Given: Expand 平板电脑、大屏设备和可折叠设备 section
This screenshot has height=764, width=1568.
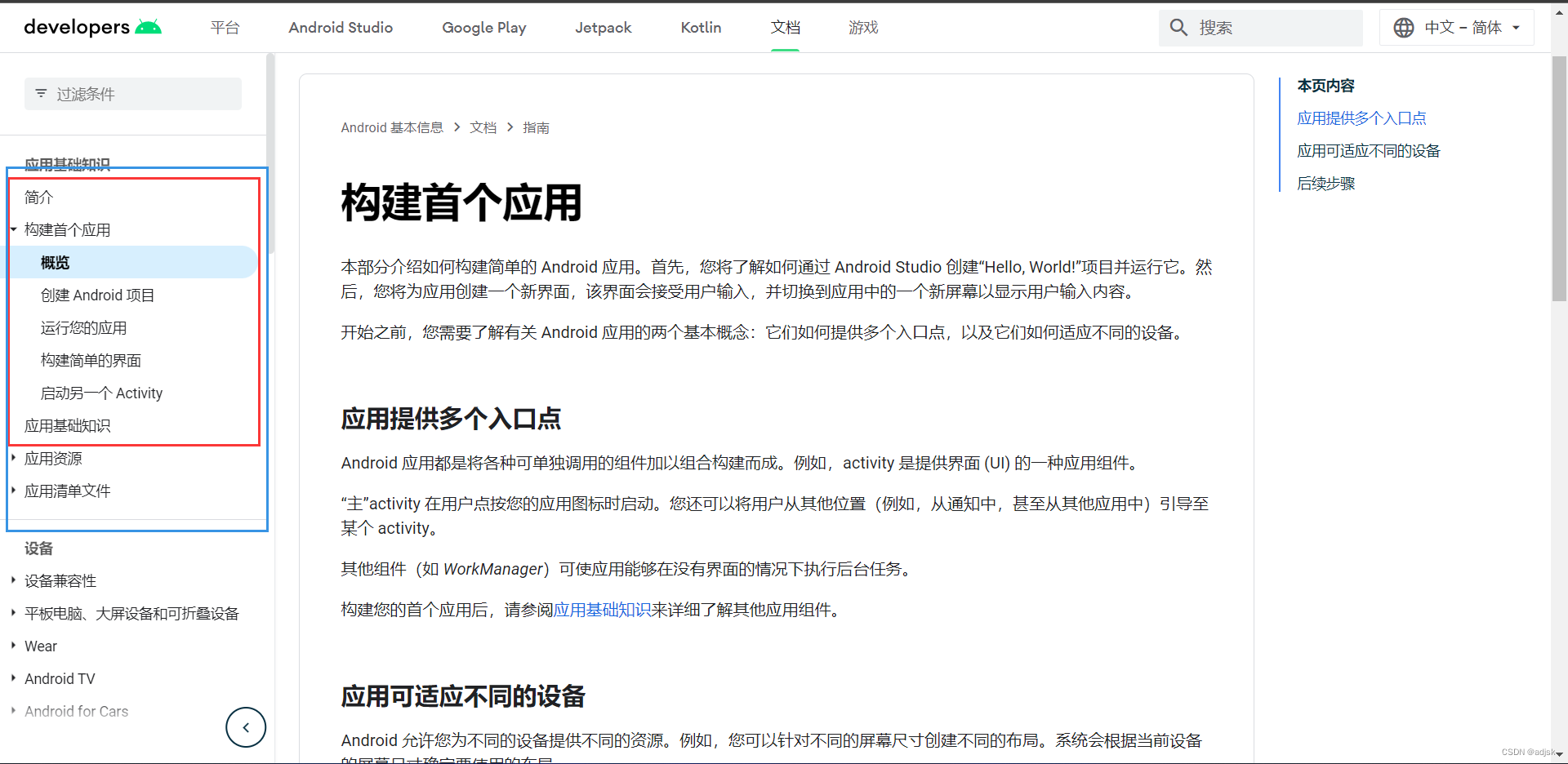Looking at the screenshot, I should (14, 613).
